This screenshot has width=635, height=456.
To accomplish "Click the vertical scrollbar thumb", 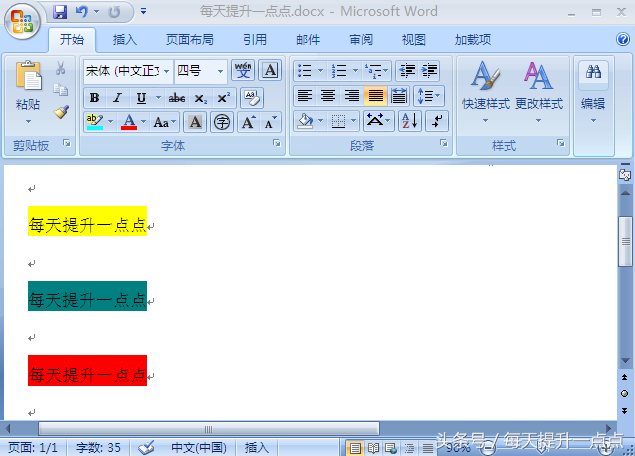I will coord(625,241).
